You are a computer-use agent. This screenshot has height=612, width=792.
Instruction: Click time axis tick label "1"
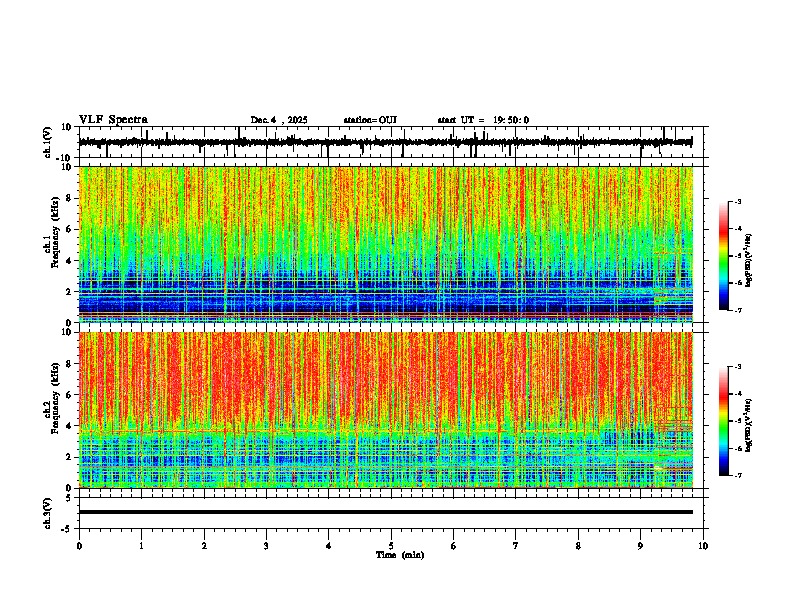click(x=142, y=546)
